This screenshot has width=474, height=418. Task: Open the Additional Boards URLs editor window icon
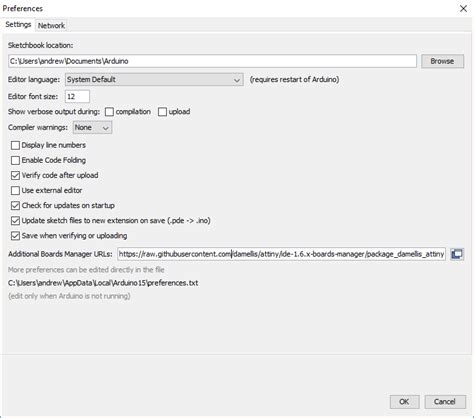[457, 254]
